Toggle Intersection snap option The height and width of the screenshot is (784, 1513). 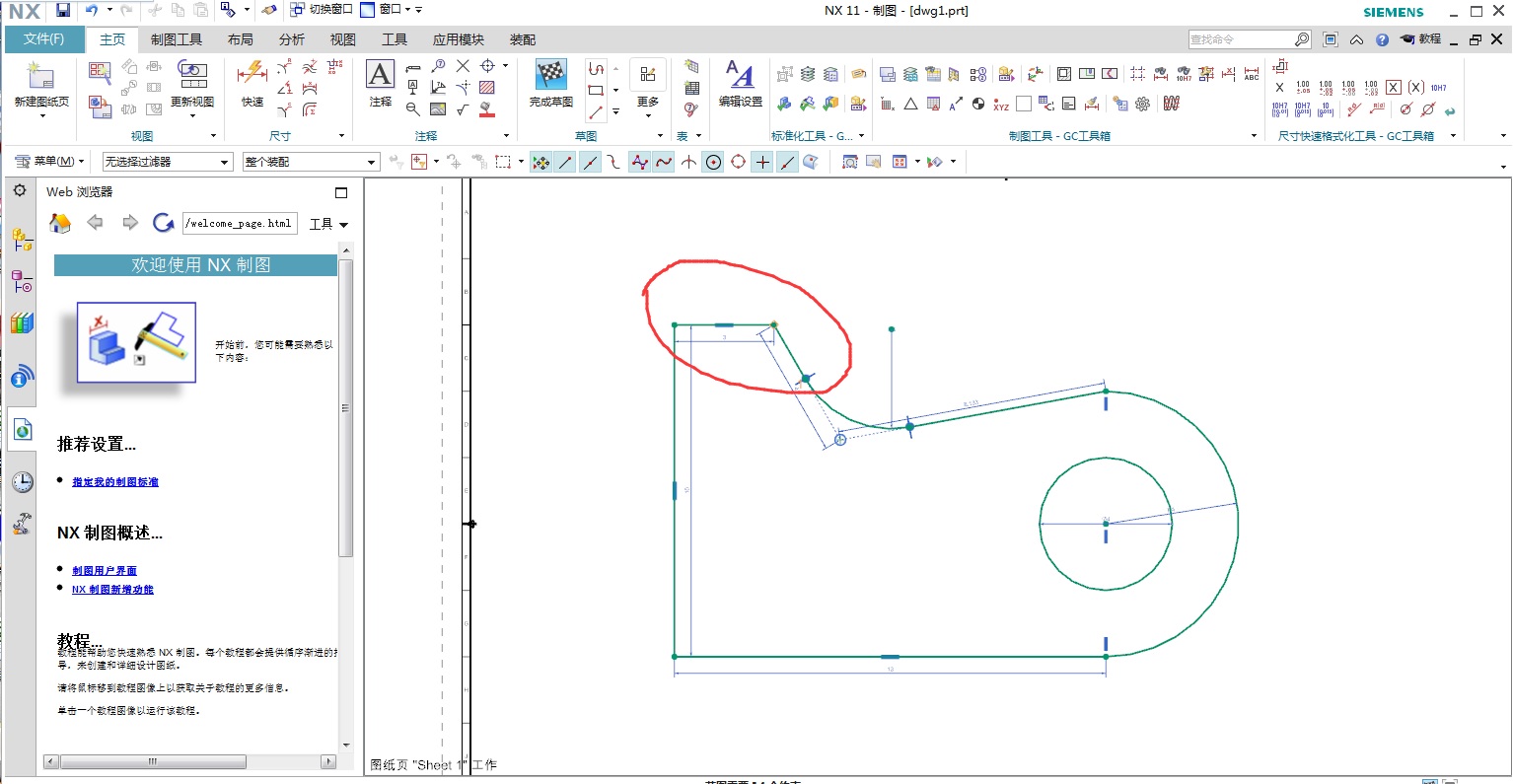pos(688,162)
